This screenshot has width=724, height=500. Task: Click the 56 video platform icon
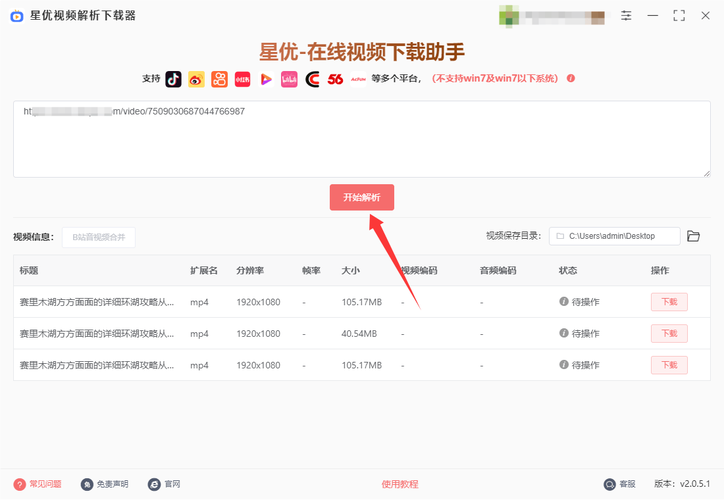pos(335,79)
